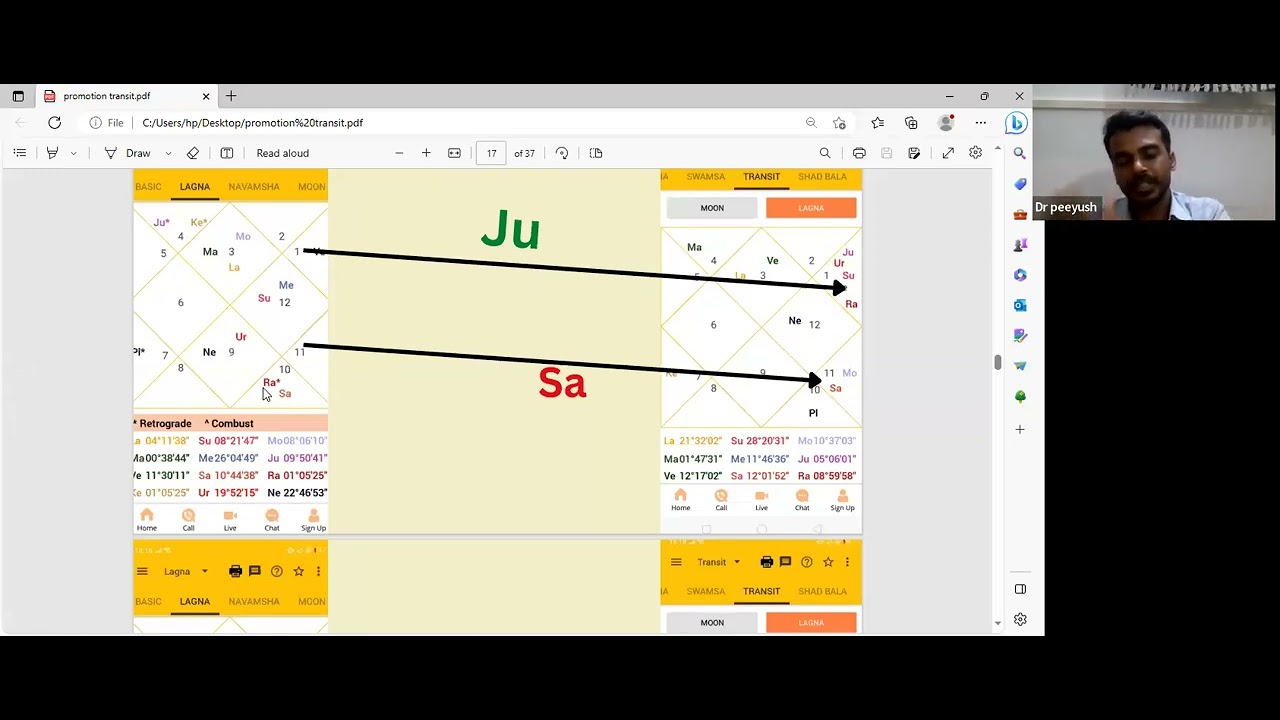Viewport: 1280px width, 720px height.
Task: Open the Bing Copilot sidebar button
Action: (1016, 123)
